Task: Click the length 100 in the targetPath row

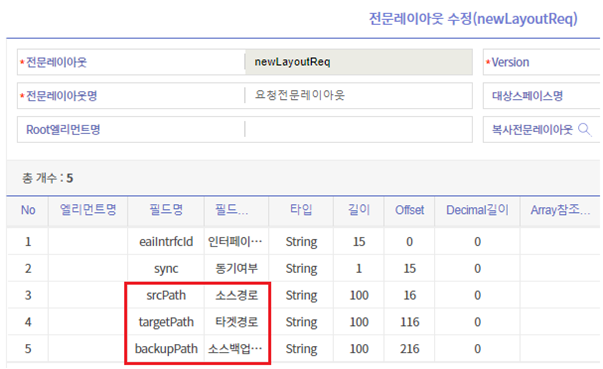Action: (359, 322)
